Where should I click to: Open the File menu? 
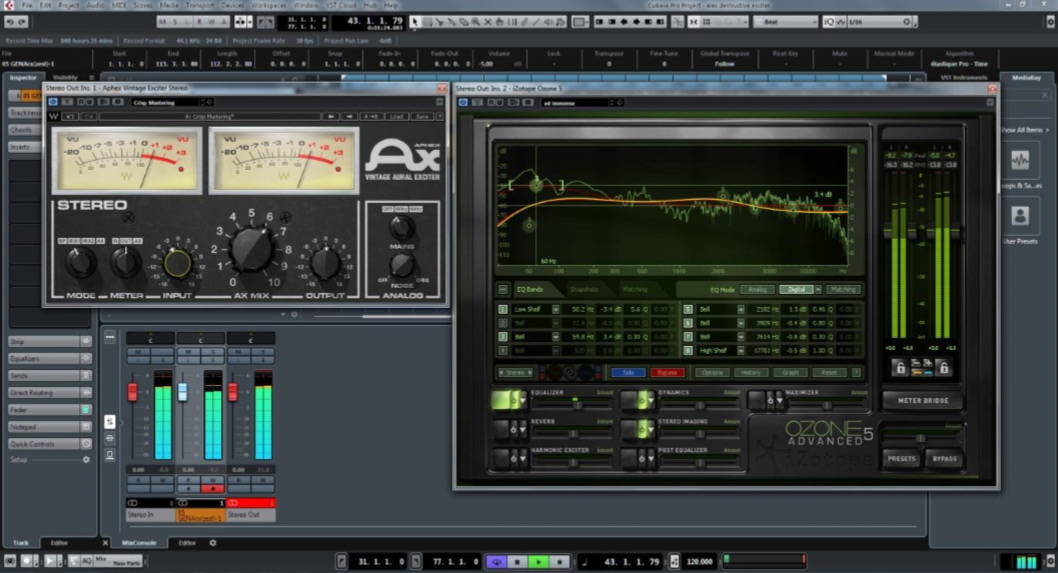point(26,5)
